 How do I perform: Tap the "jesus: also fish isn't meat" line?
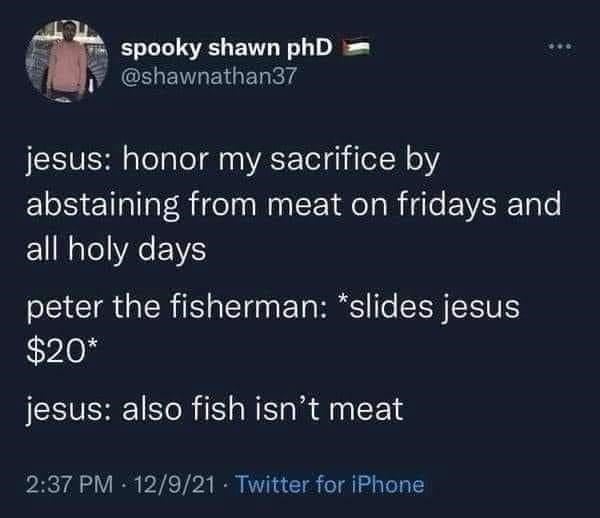click(x=214, y=410)
